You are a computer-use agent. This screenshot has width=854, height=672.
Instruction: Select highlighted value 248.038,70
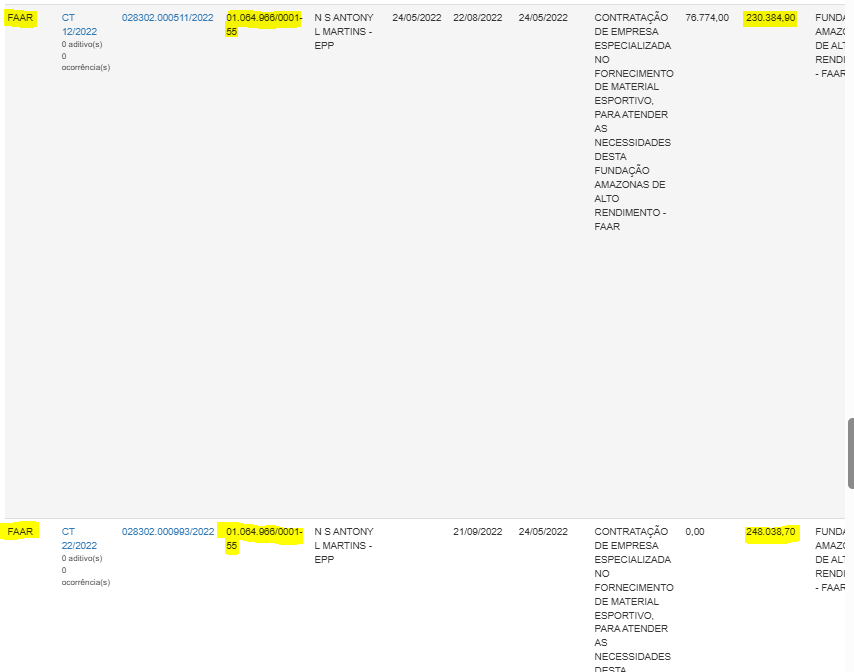(770, 532)
